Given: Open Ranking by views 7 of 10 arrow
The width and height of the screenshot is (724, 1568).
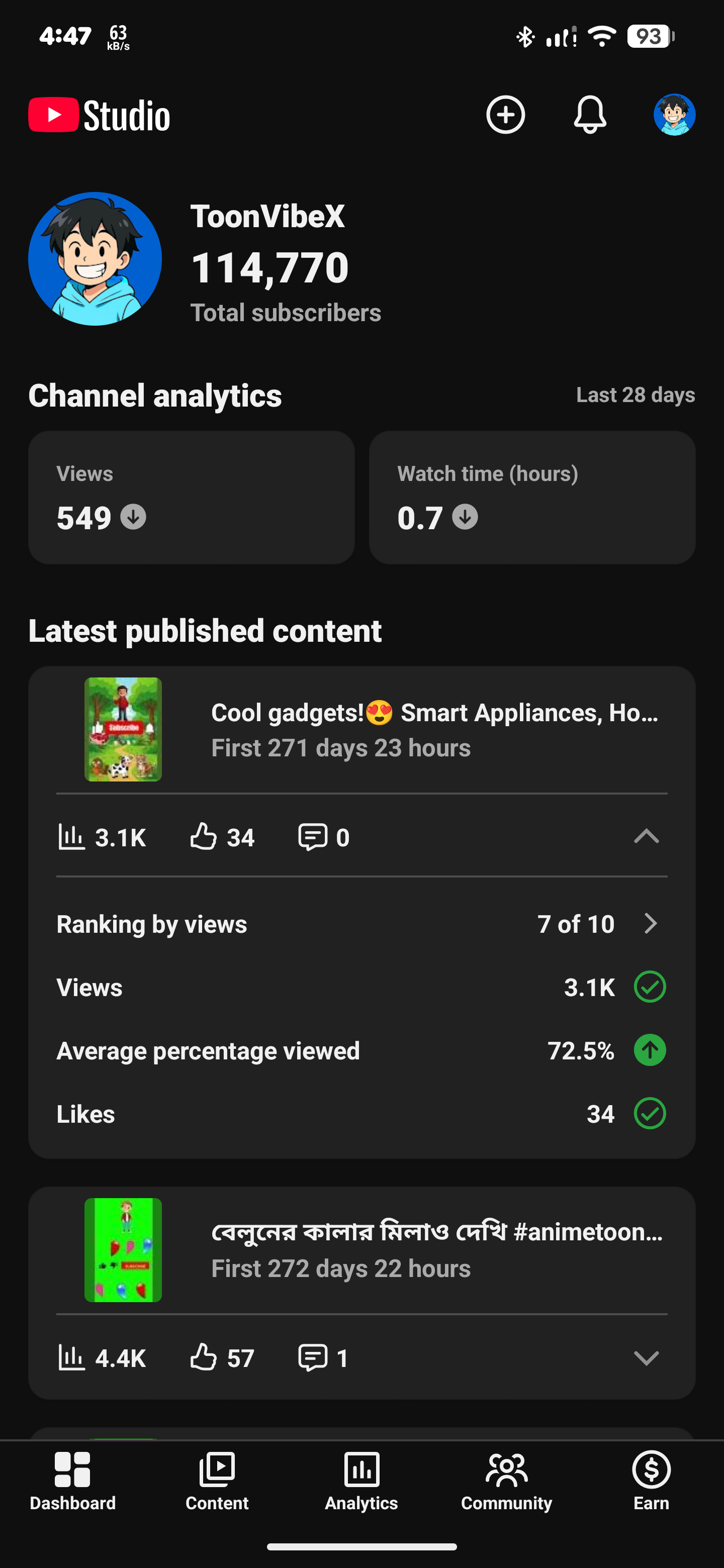Looking at the screenshot, I should click(650, 923).
